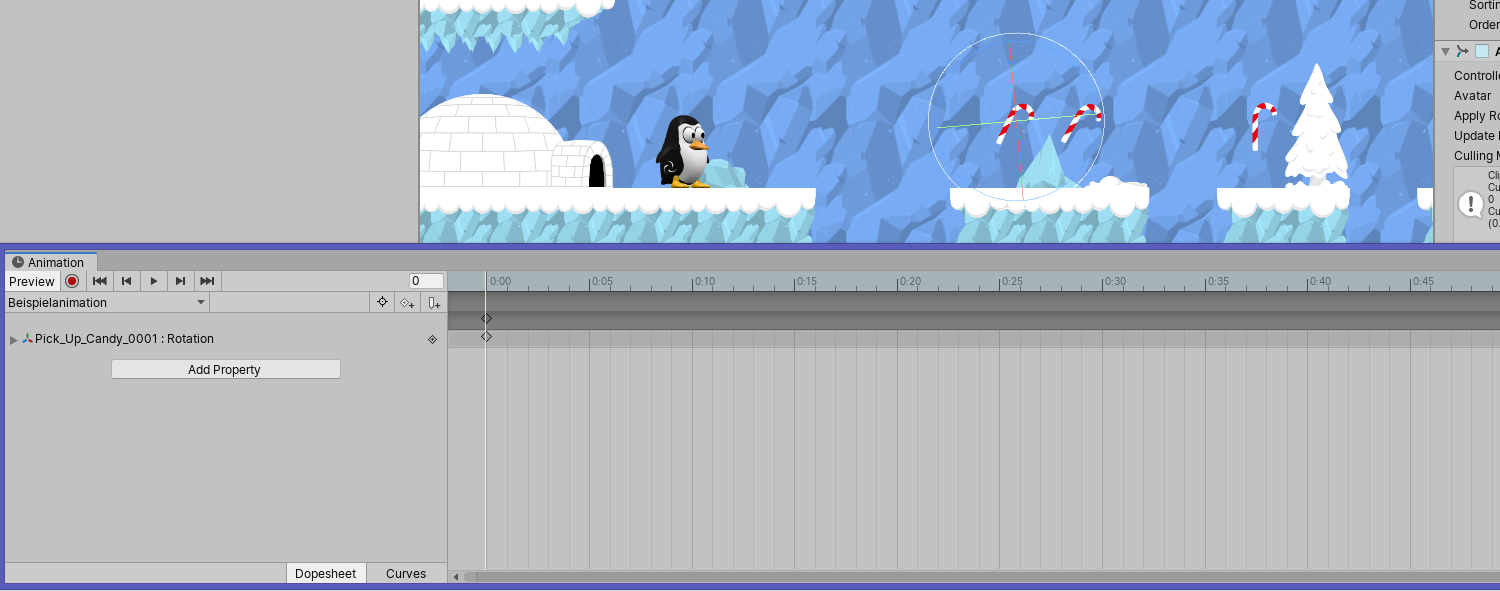
Task: Select the Animation window tab
Action: pyautogui.click(x=52, y=262)
